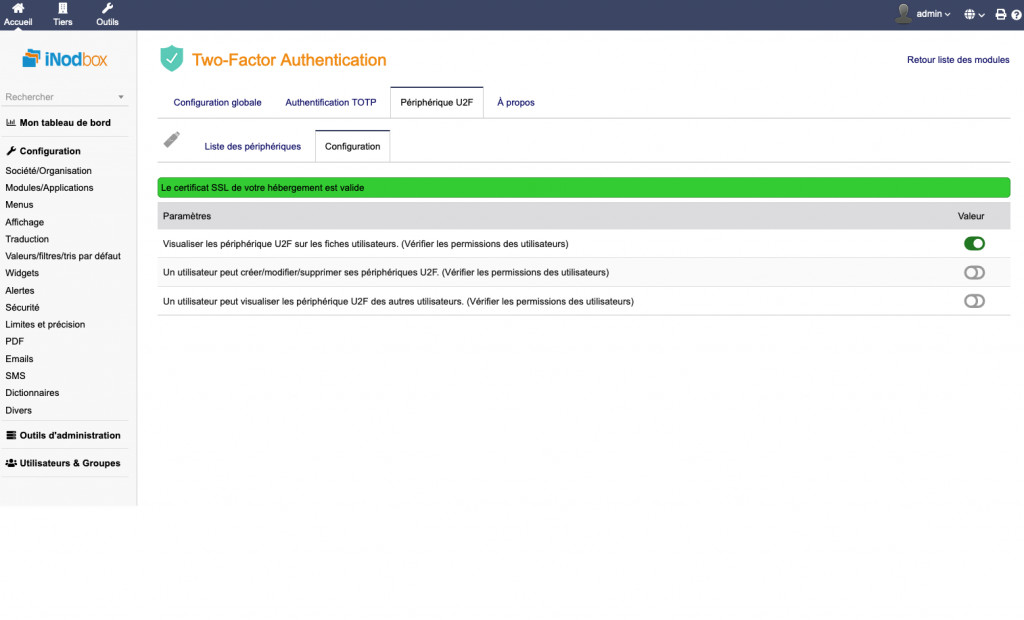Open Liste des périphériques sub-tab

[x=253, y=146]
